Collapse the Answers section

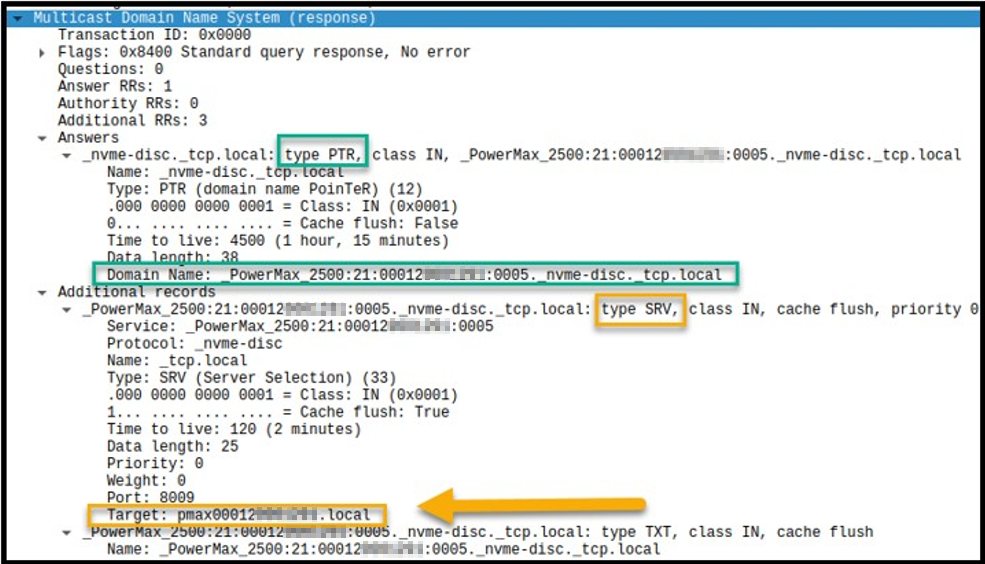[41, 138]
